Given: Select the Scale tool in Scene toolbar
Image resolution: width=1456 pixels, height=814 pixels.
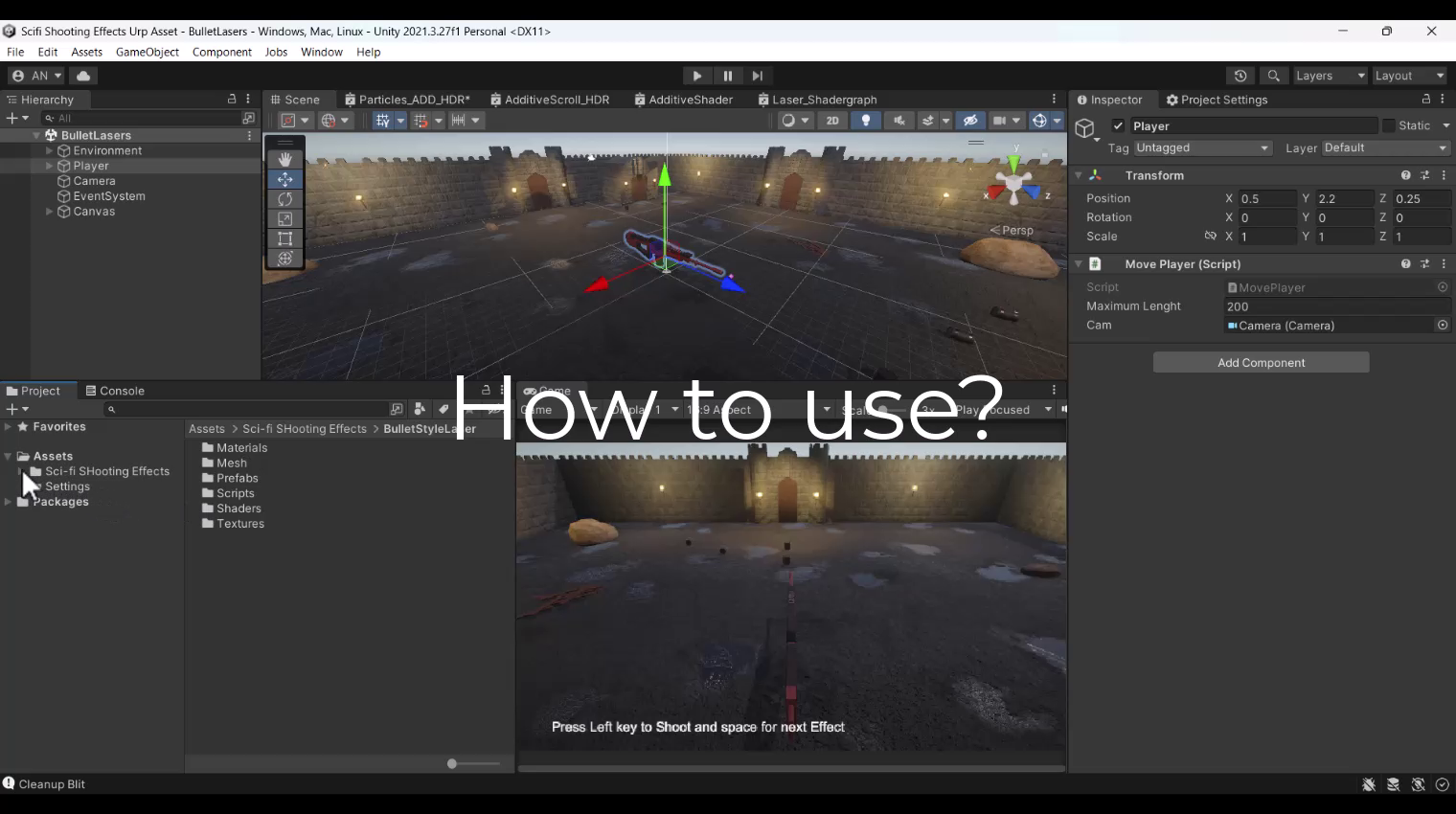Looking at the screenshot, I should coord(284,219).
